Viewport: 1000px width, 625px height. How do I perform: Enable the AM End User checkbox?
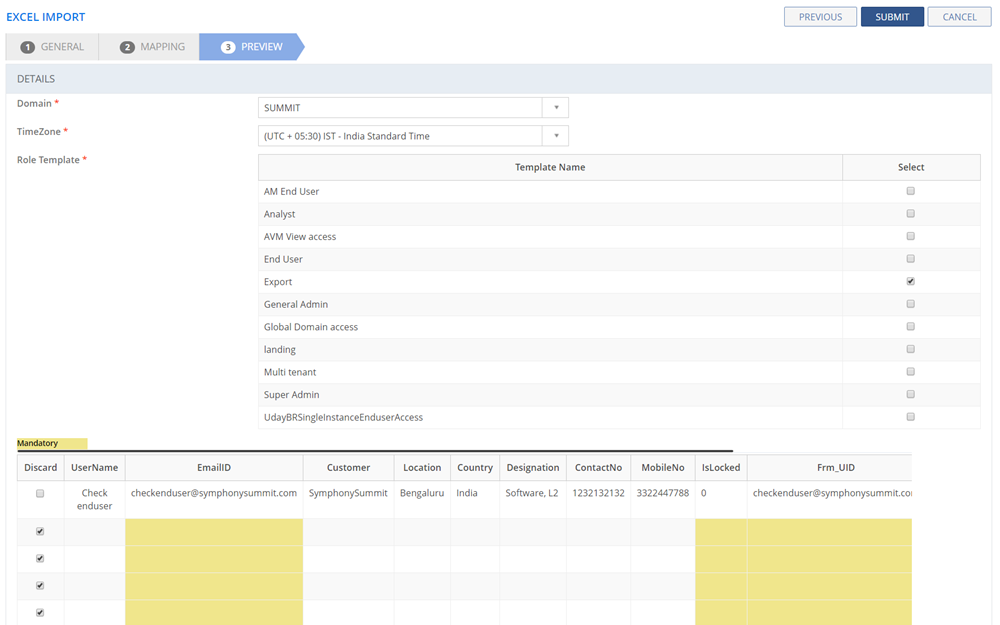click(x=910, y=191)
